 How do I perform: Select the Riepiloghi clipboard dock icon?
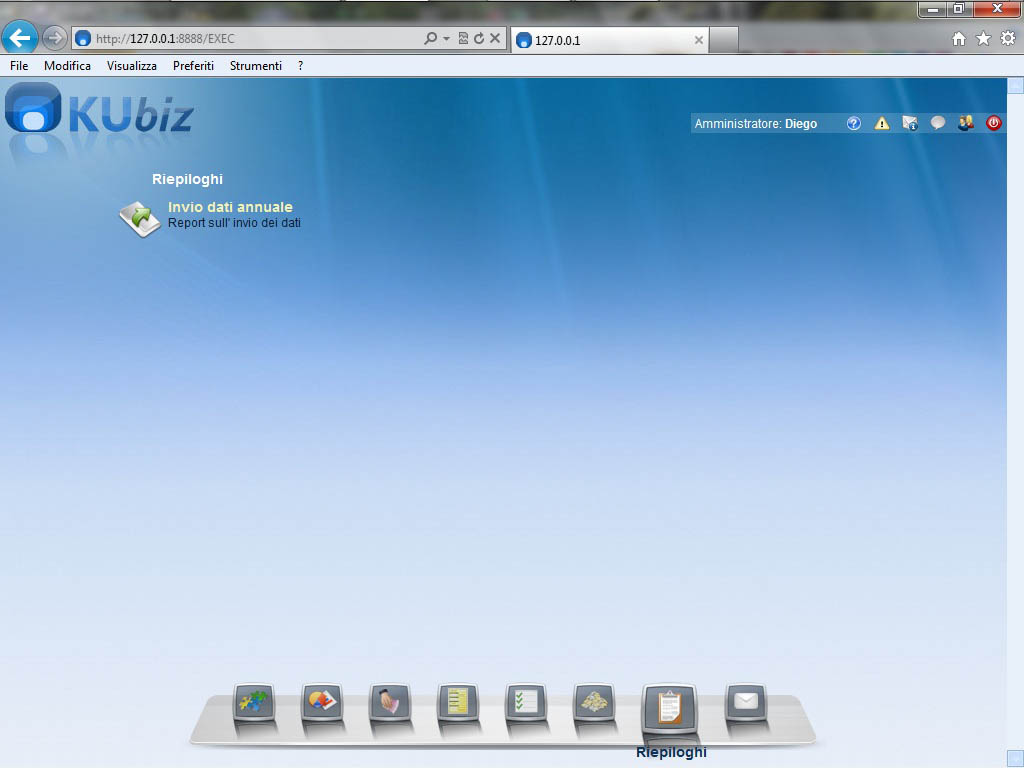pos(669,708)
